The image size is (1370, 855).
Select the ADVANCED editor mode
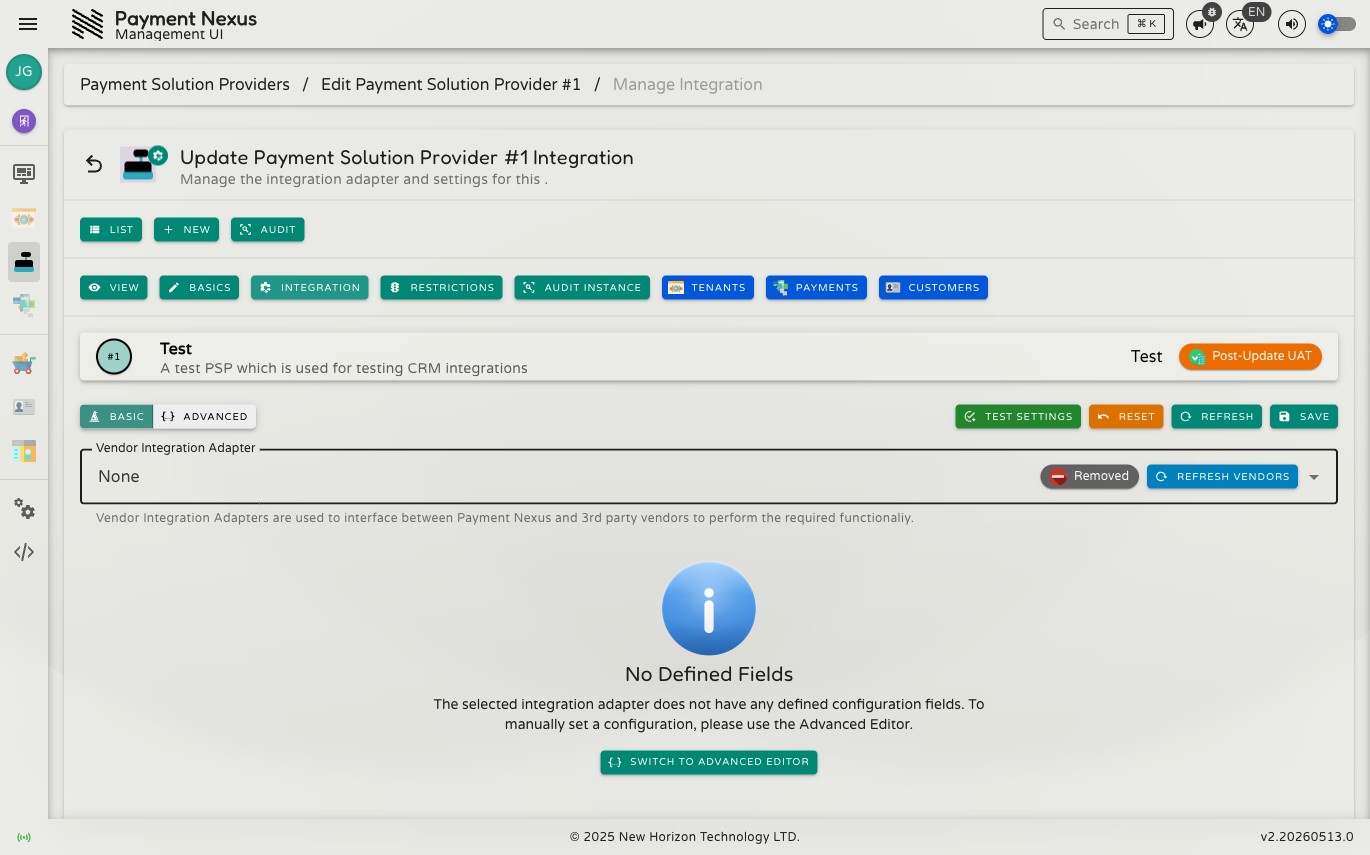tap(205, 417)
